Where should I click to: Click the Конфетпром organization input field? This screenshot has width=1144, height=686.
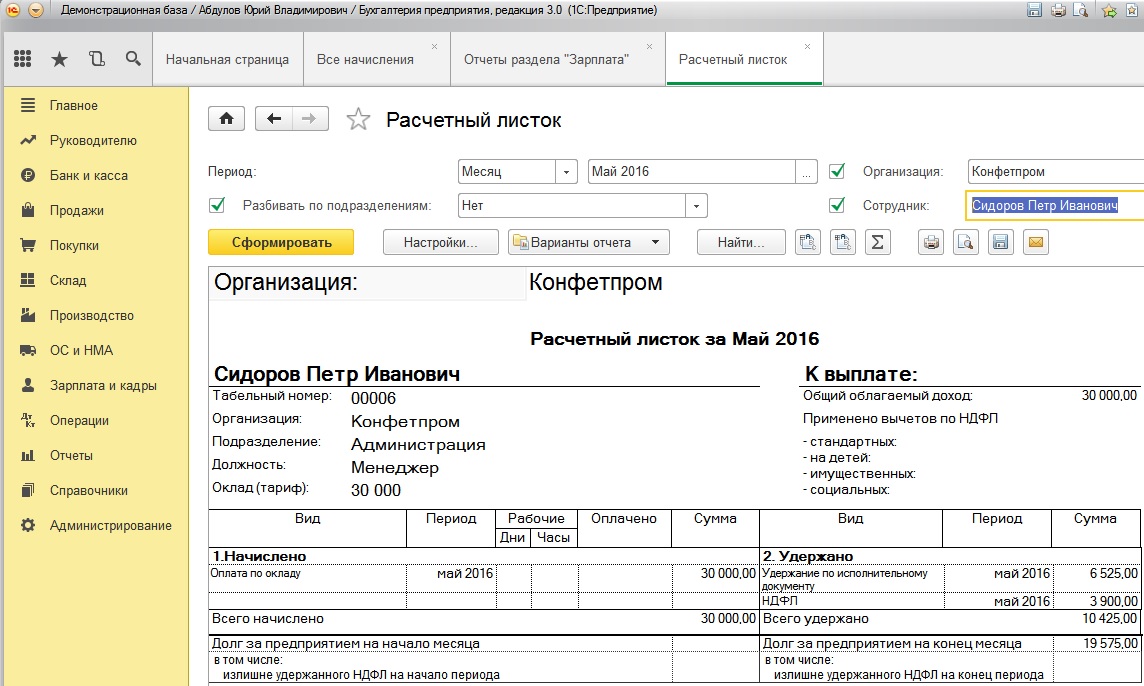(x=1055, y=172)
